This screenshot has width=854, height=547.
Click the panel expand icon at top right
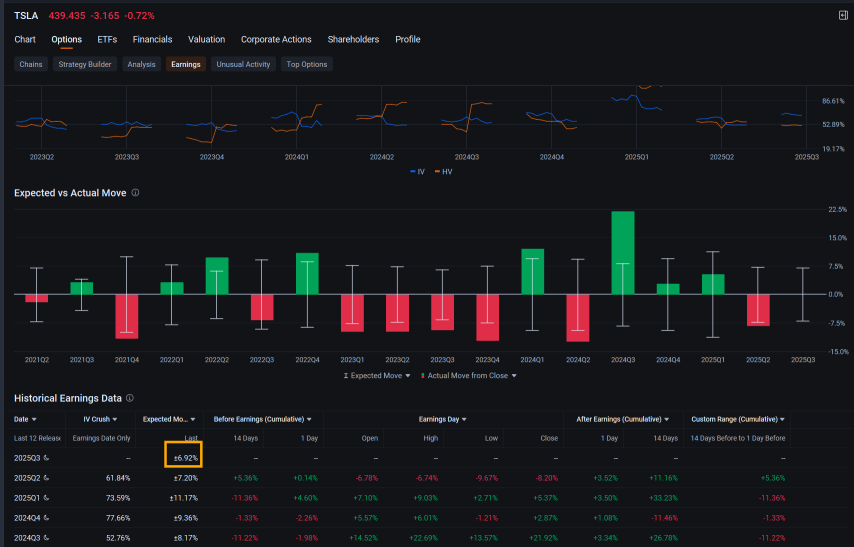842,15
